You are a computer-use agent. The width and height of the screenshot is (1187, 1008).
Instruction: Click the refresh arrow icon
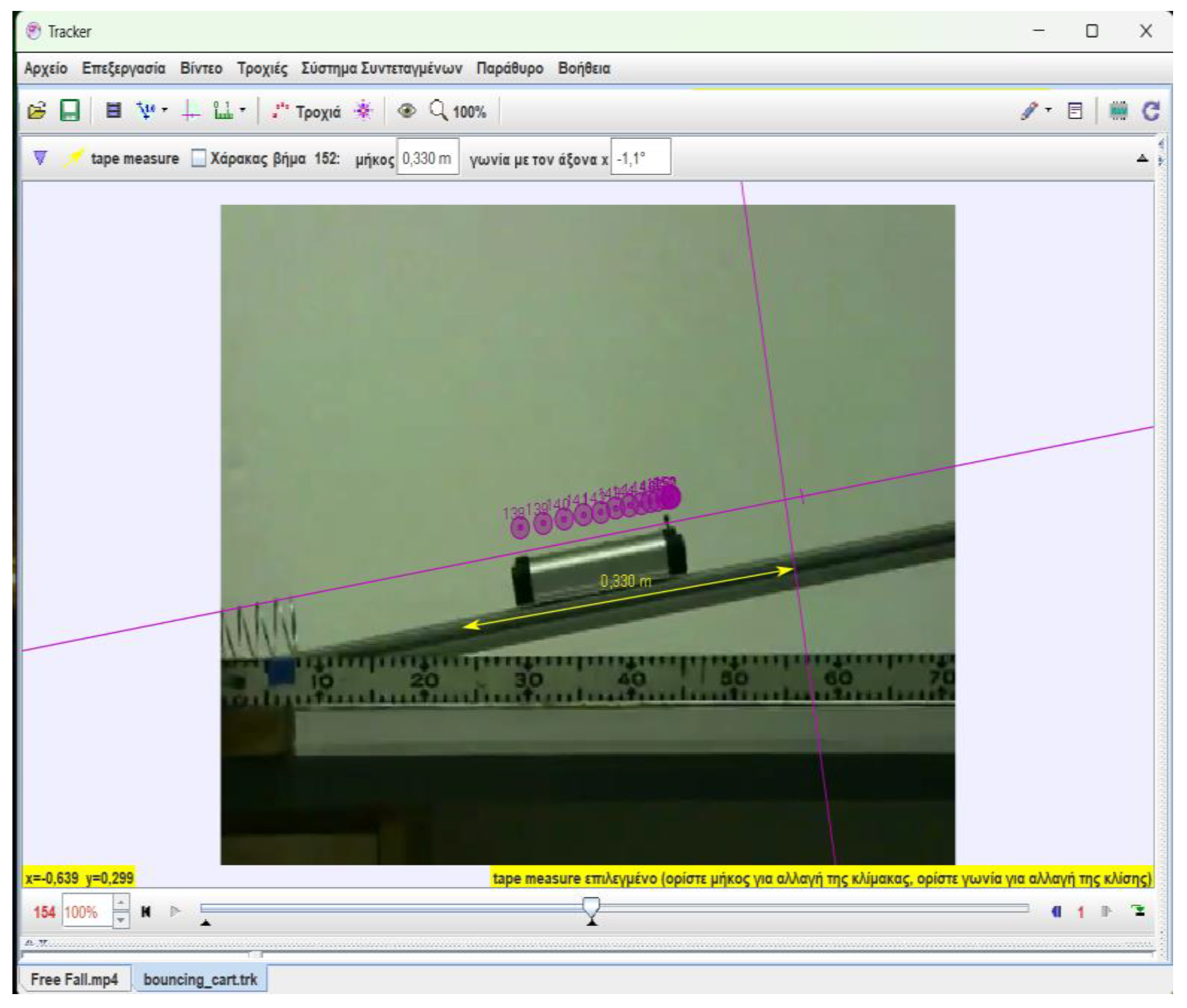1151,110
